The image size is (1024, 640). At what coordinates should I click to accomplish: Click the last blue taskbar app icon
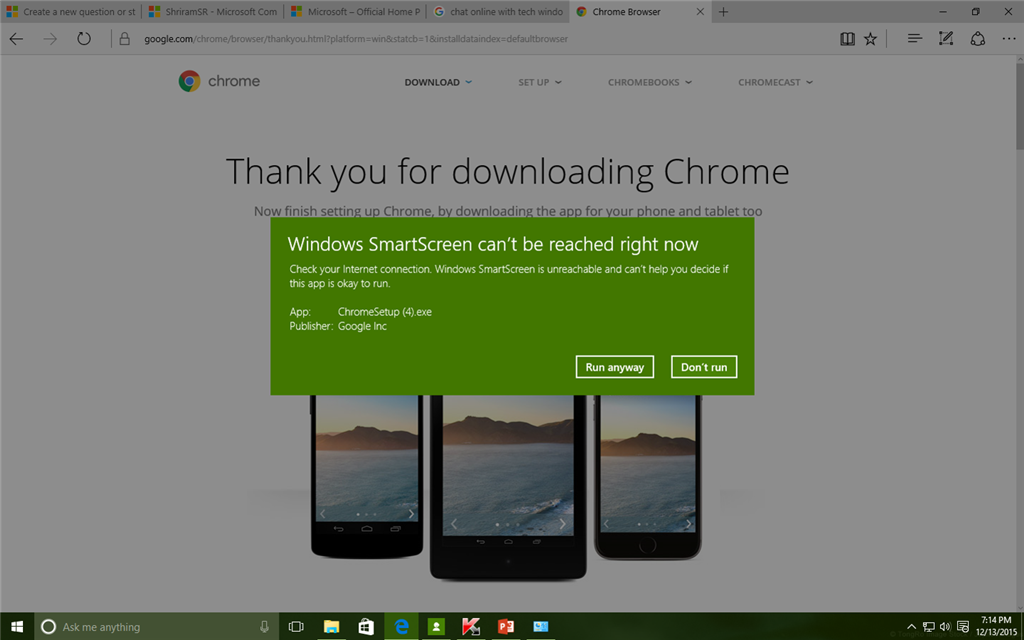(x=541, y=627)
